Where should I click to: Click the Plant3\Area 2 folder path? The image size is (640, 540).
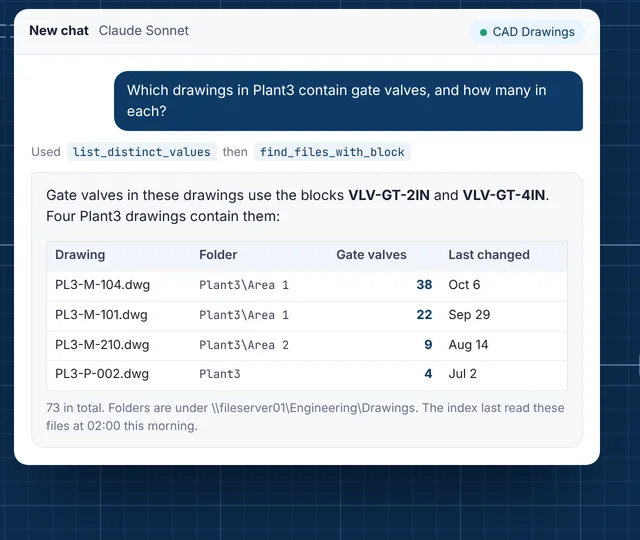coord(244,345)
